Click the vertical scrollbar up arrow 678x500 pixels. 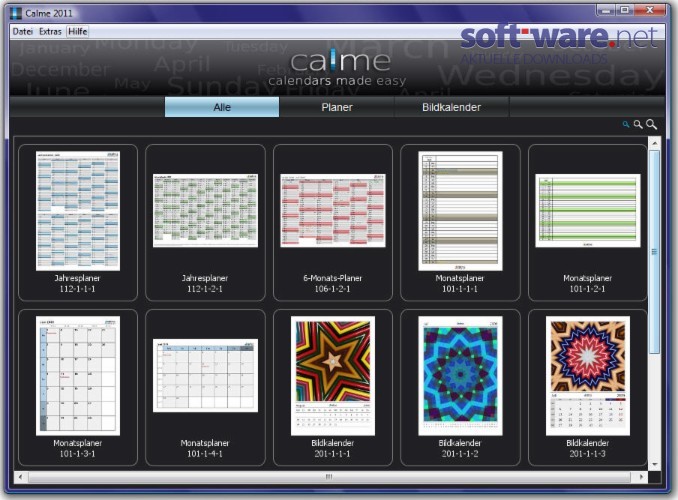tap(654, 143)
